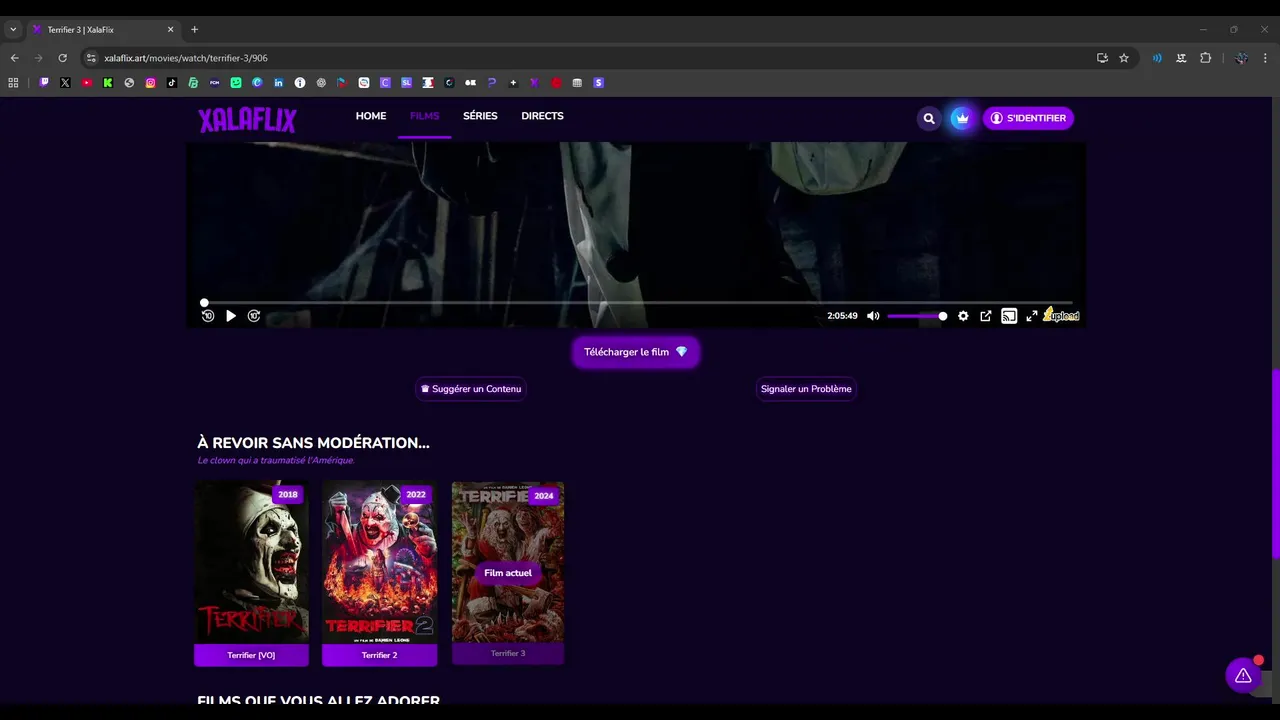Open the Kick bookmark icon
Image resolution: width=1280 pixels, height=720 pixels.
click(x=108, y=83)
